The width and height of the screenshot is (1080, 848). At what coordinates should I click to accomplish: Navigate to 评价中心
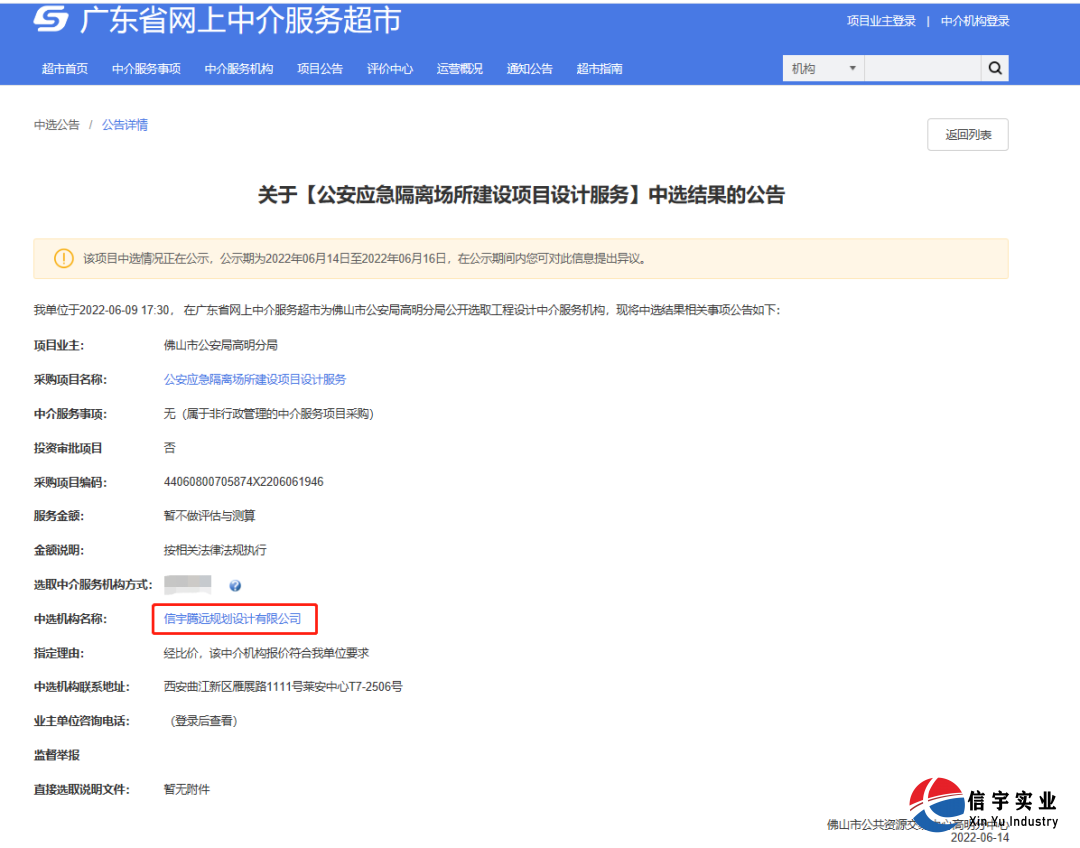(390, 68)
